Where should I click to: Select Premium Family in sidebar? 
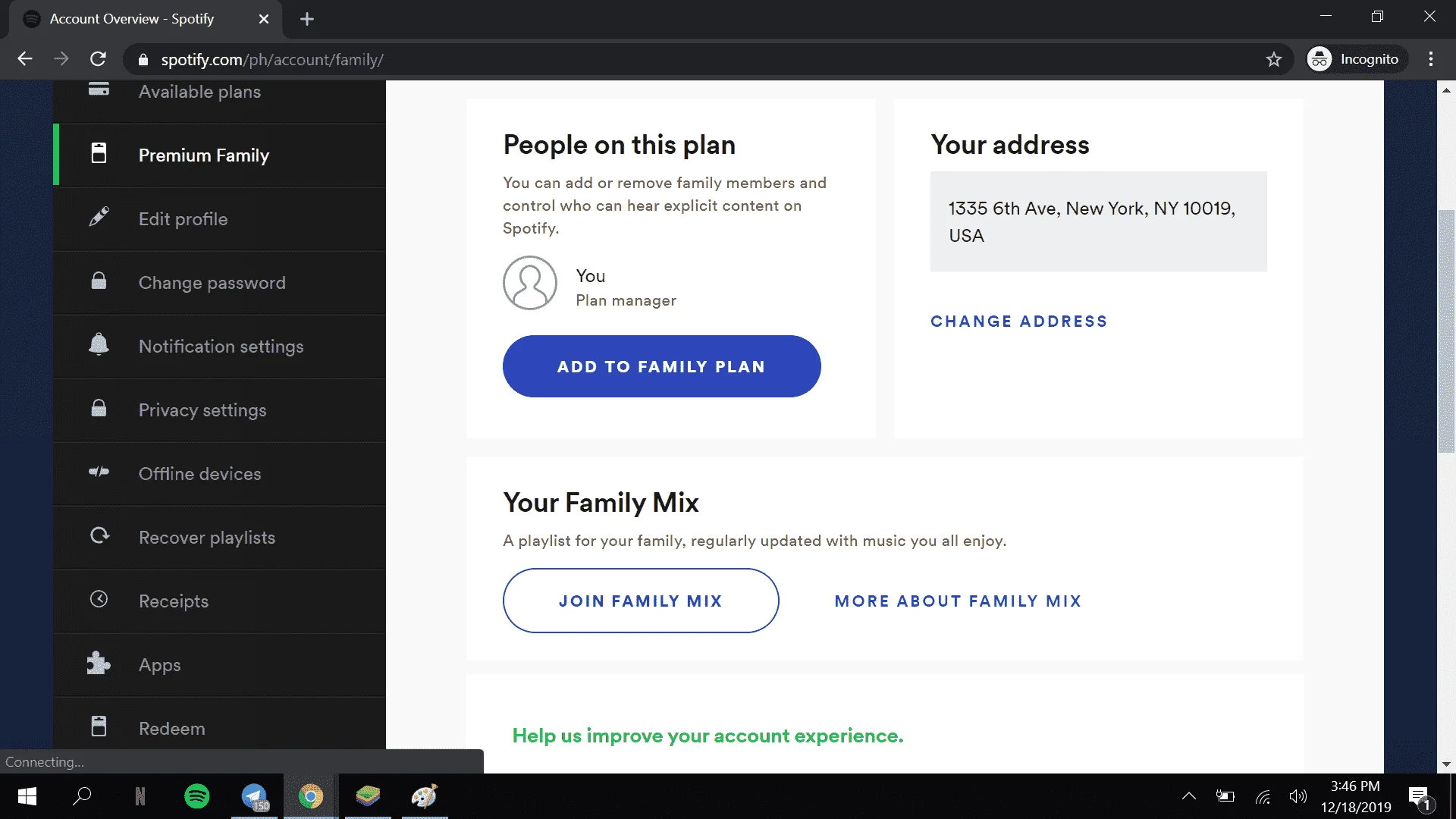(220, 155)
